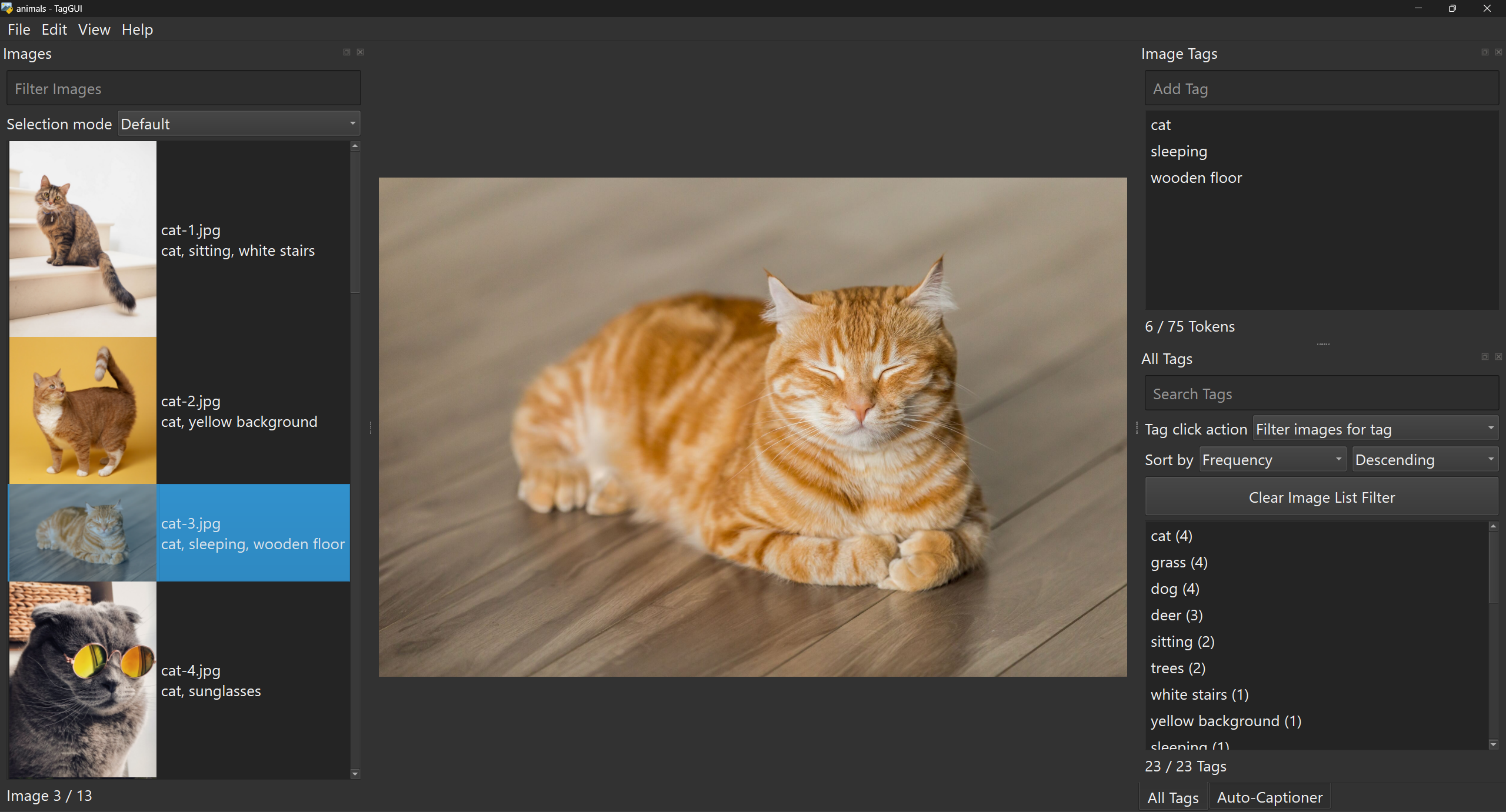Change Sort by Frequency dropdown
The height and width of the screenshot is (812, 1506).
tap(1270, 459)
